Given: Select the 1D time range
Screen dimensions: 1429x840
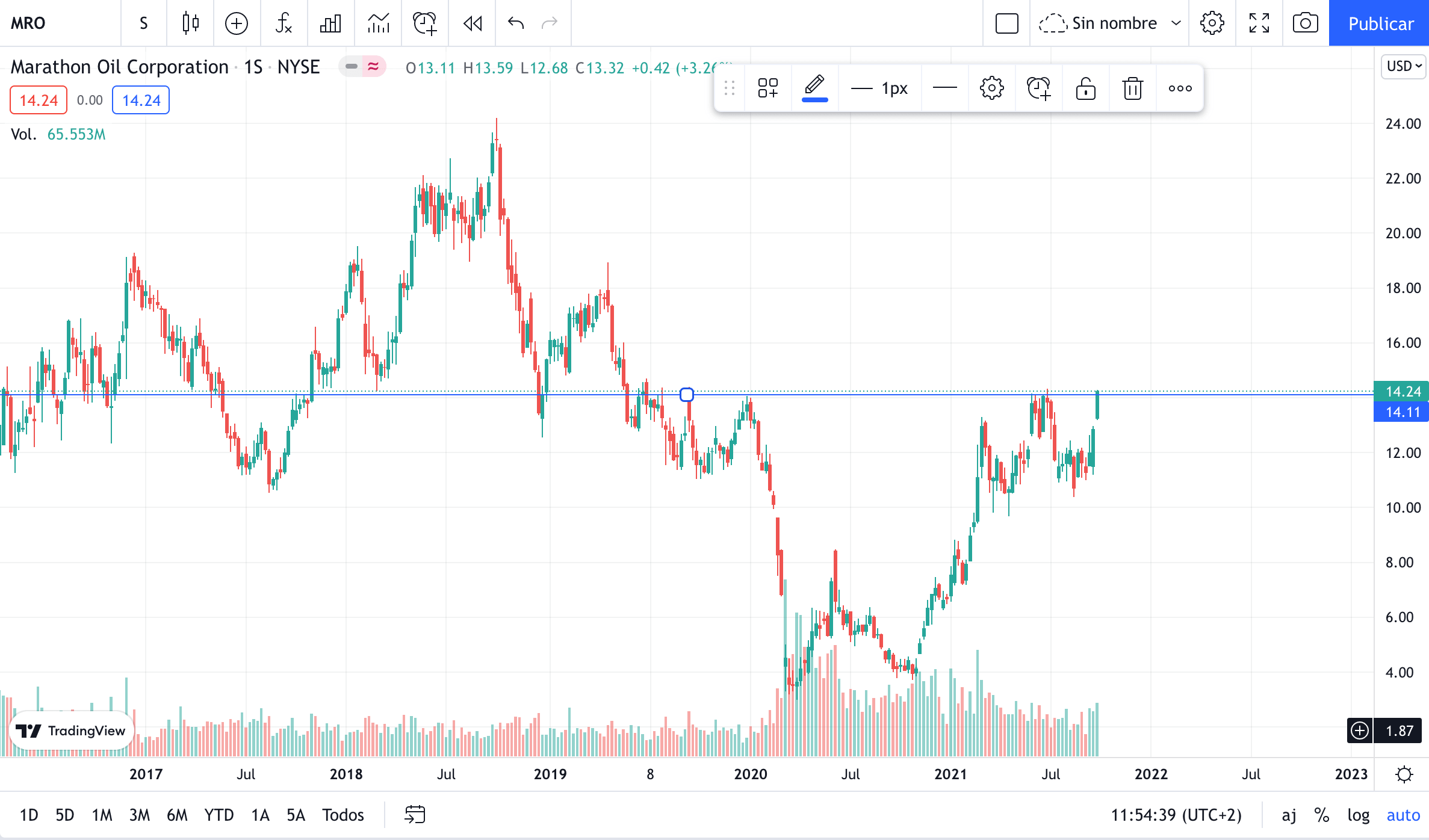Looking at the screenshot, I should (x=29, y=815).
